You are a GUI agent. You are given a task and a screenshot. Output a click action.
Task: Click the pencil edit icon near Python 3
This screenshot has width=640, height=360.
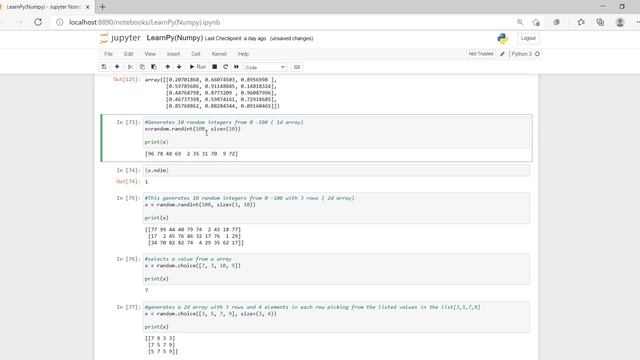pyautogui.click(x=502, y=54)
